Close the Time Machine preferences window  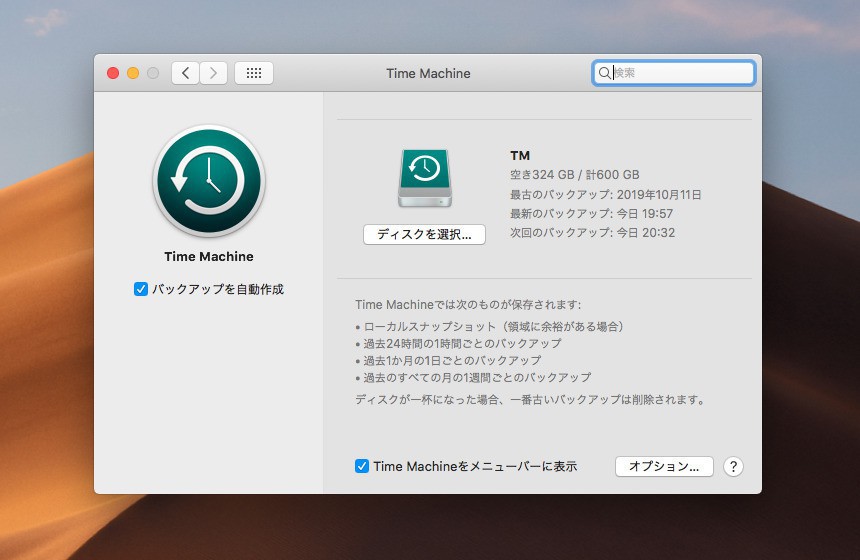pos(113,73)
